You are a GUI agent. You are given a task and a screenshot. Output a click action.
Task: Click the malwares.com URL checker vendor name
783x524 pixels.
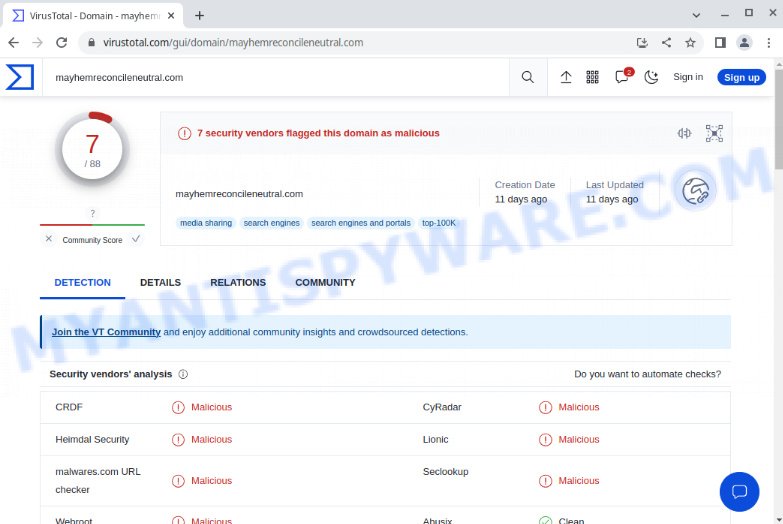98,481
